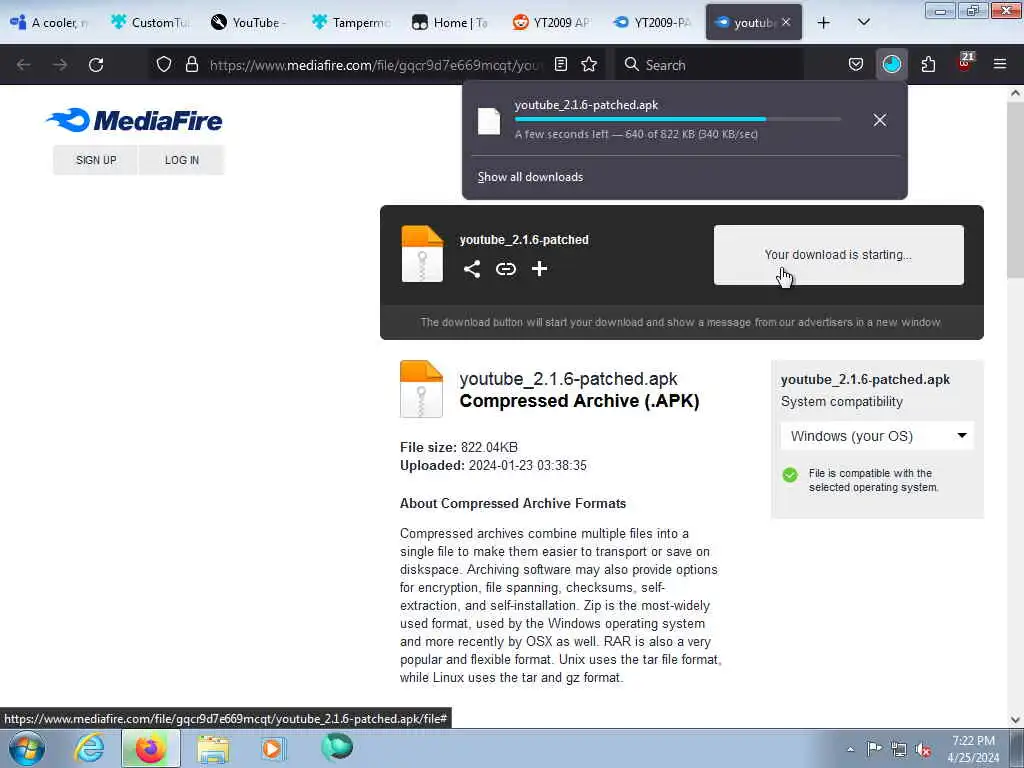
Task: Click the Uploaded date '2024-01-23 03:38:35'
Action: [528, 466]
